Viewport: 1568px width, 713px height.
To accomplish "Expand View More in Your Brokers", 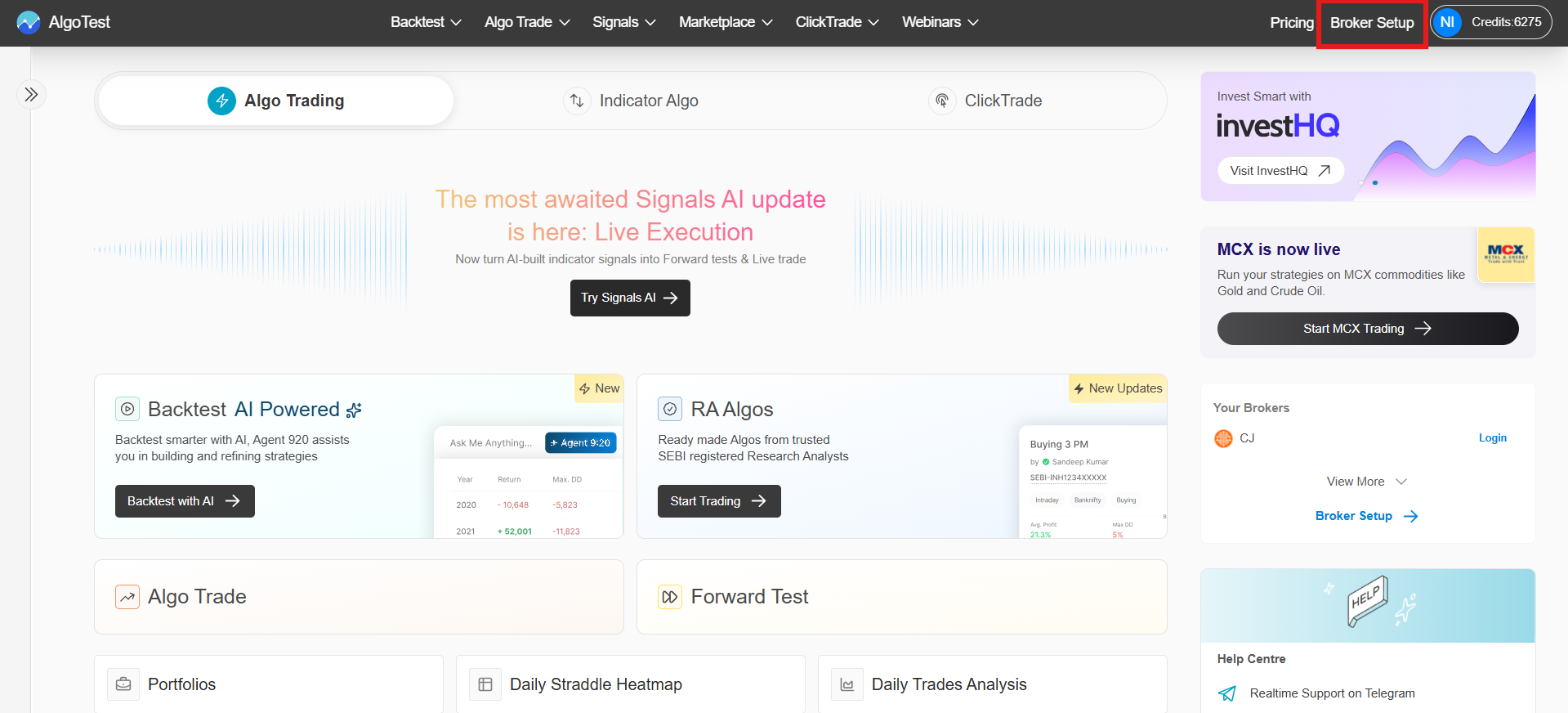I will [x=1366, y=482].
